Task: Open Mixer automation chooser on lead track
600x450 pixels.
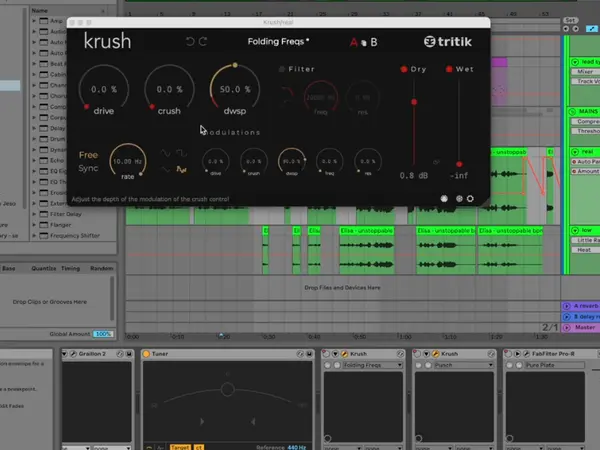Action: tap(586, 72)
